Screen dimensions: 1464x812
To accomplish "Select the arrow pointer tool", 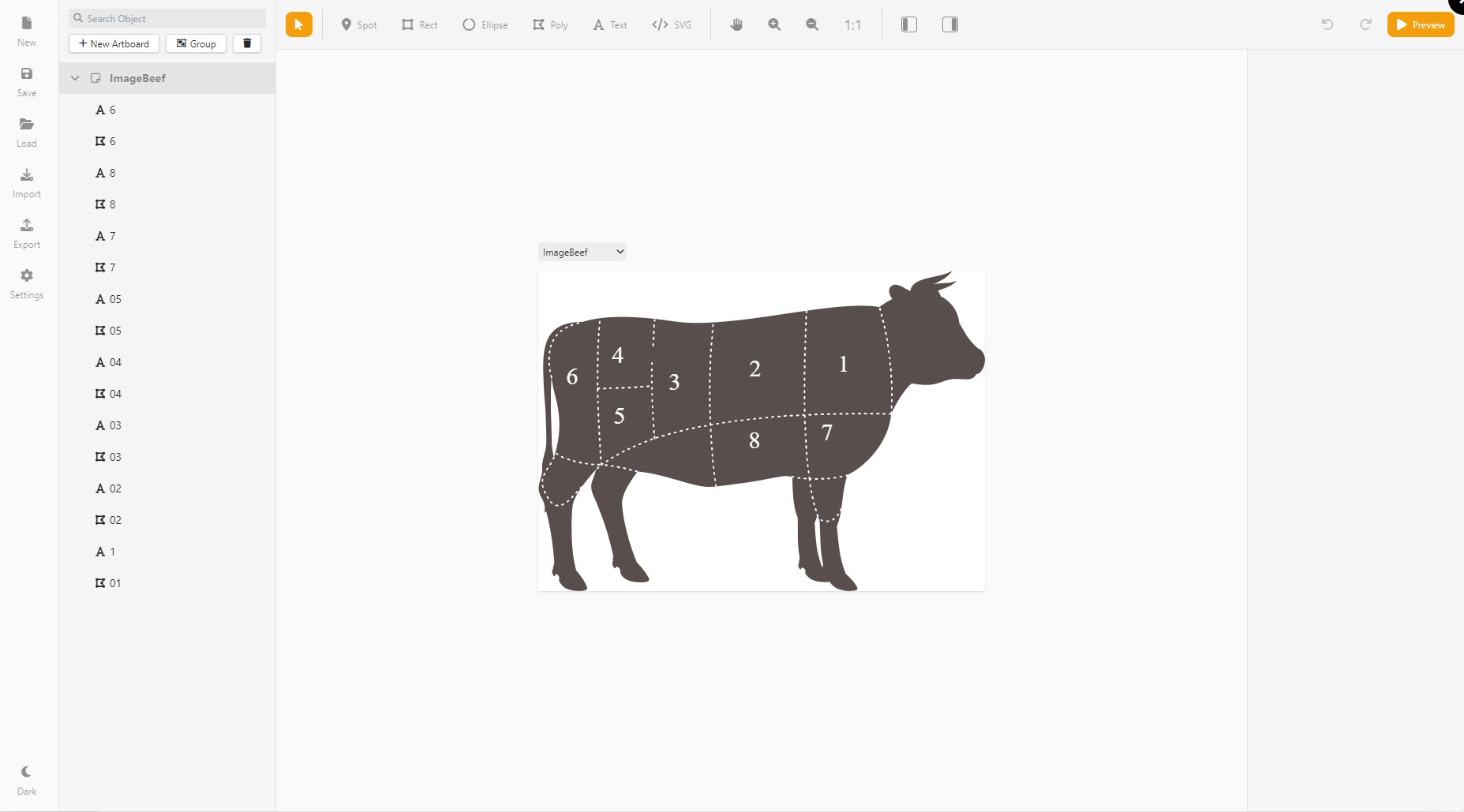I will click(298, 24).
